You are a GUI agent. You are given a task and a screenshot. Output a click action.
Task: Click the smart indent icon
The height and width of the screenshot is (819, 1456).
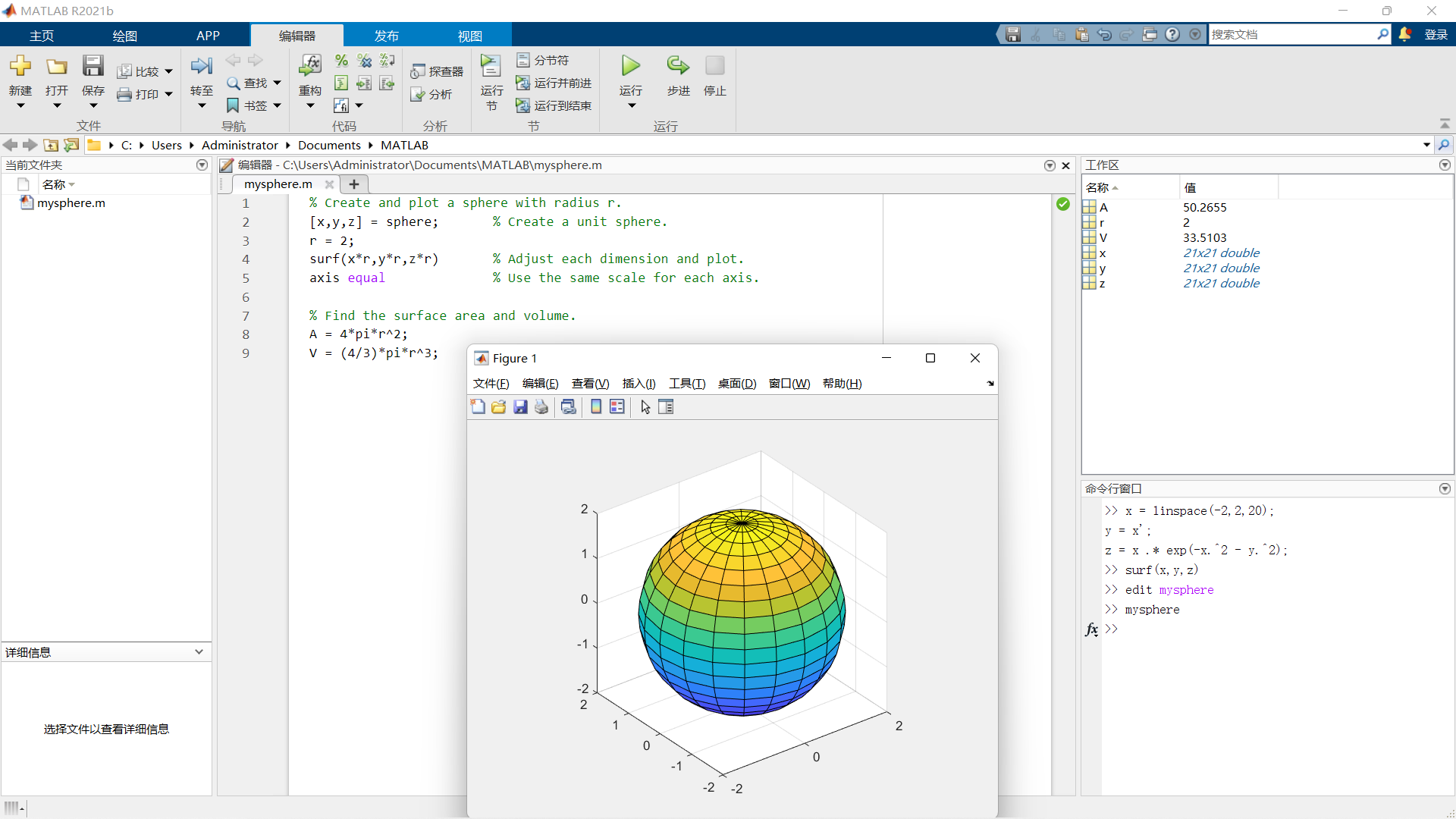[342, 83]
